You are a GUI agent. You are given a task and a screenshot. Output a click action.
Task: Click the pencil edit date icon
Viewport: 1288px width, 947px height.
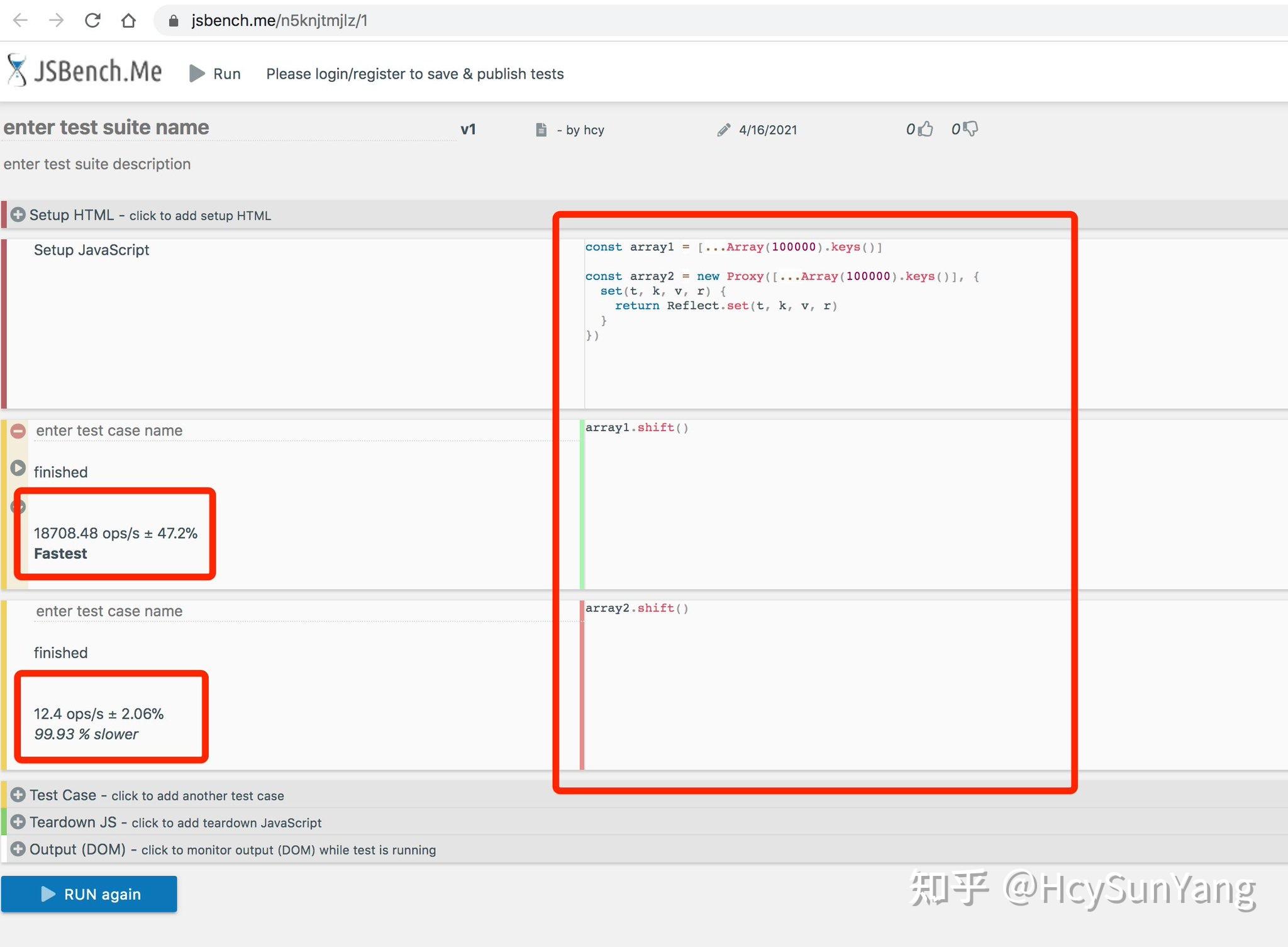tap(724, 130)
